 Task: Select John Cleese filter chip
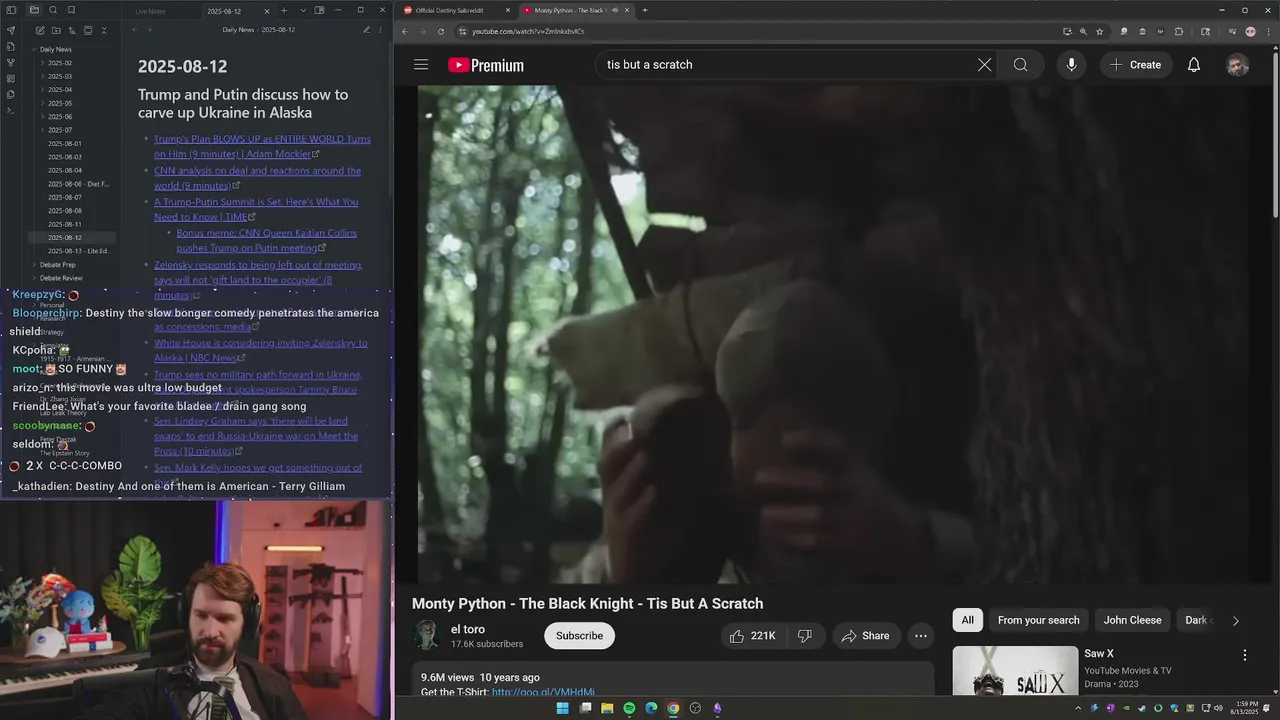(1132, 620)
